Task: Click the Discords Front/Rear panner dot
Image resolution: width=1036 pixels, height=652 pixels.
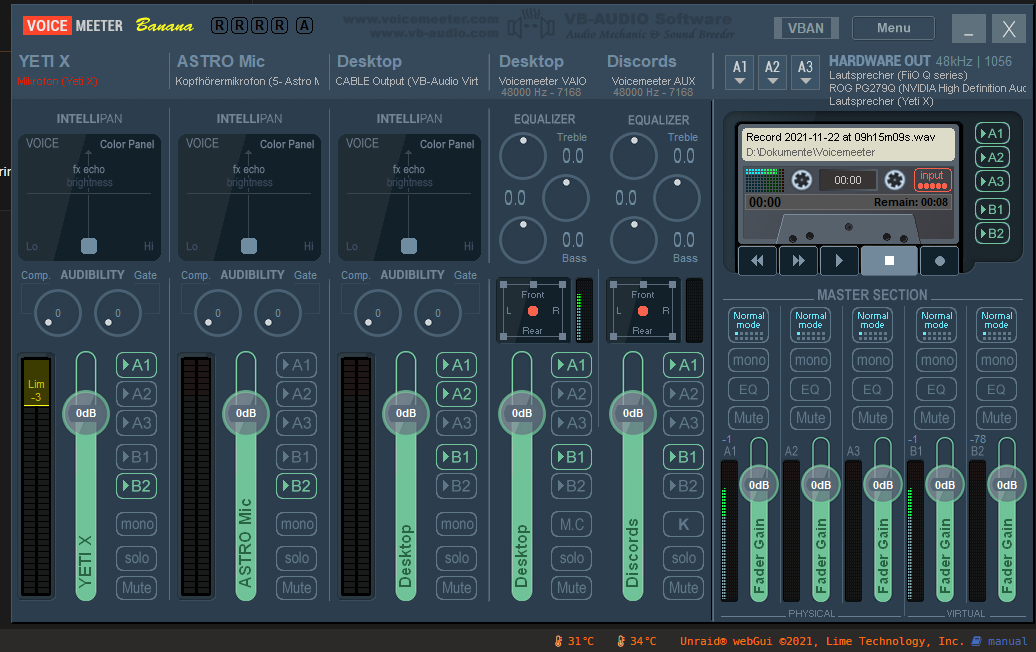Action: point(643,310)
